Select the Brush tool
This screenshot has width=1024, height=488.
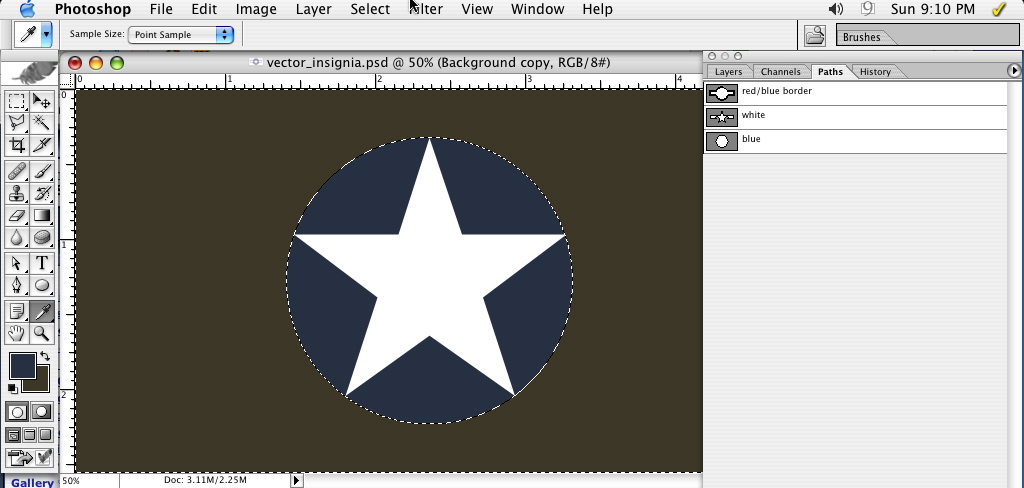point(42,172)
